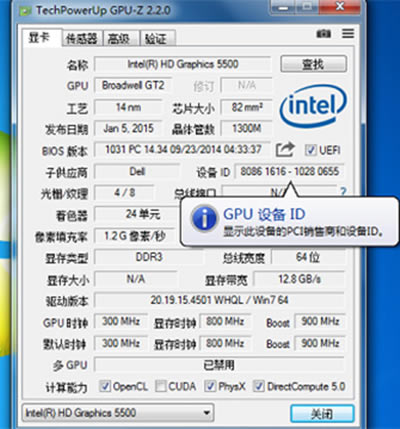The image size is (400, 429).
Task: Open the 验证 tab
Action: click(157, 39)
